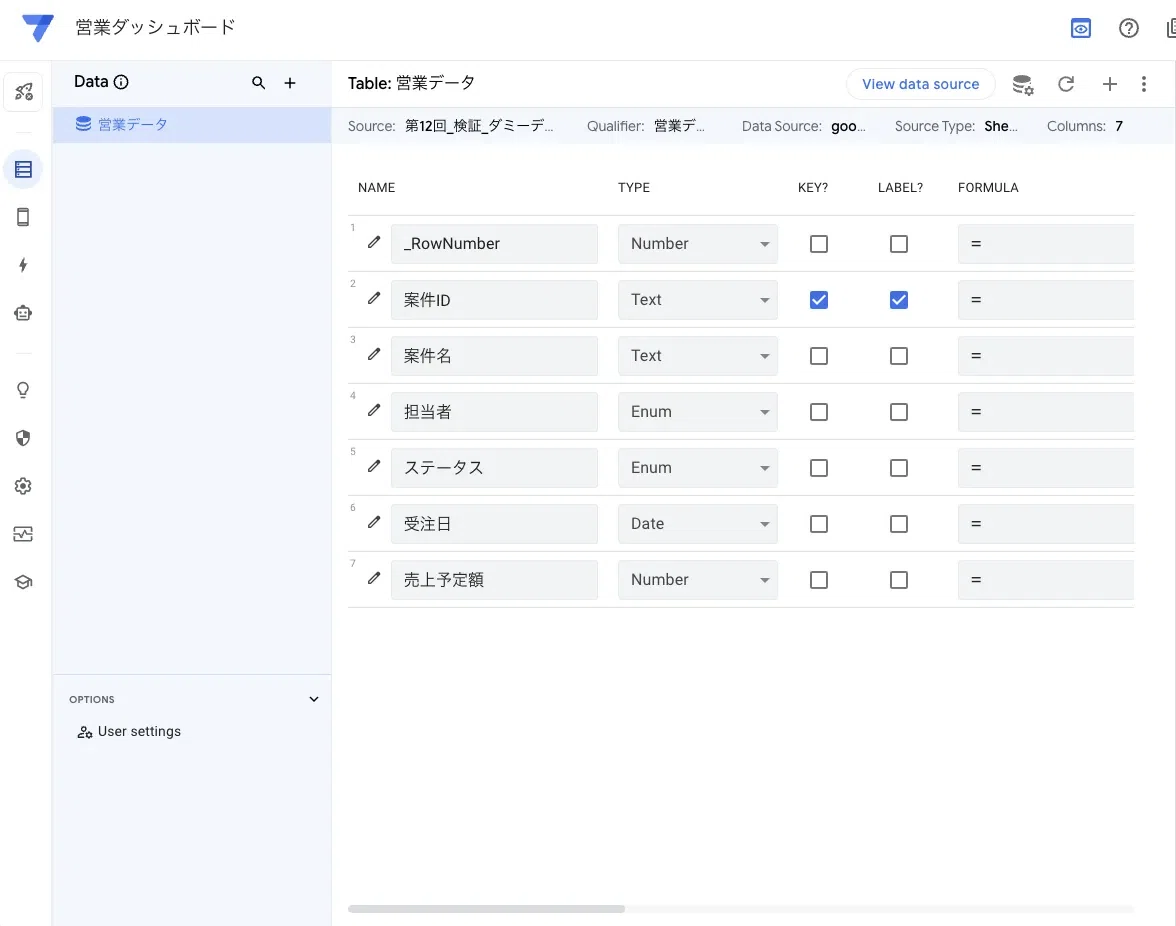Image resolution: width=1176 pixels, height=926 pixels.
Task: Click the _RowNumber name field
Action: (x=494, y=244)
